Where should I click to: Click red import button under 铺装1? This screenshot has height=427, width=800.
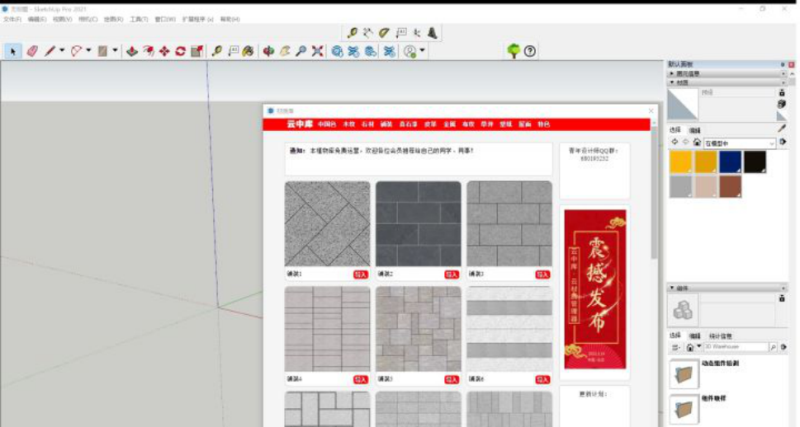tap(361, 274)
